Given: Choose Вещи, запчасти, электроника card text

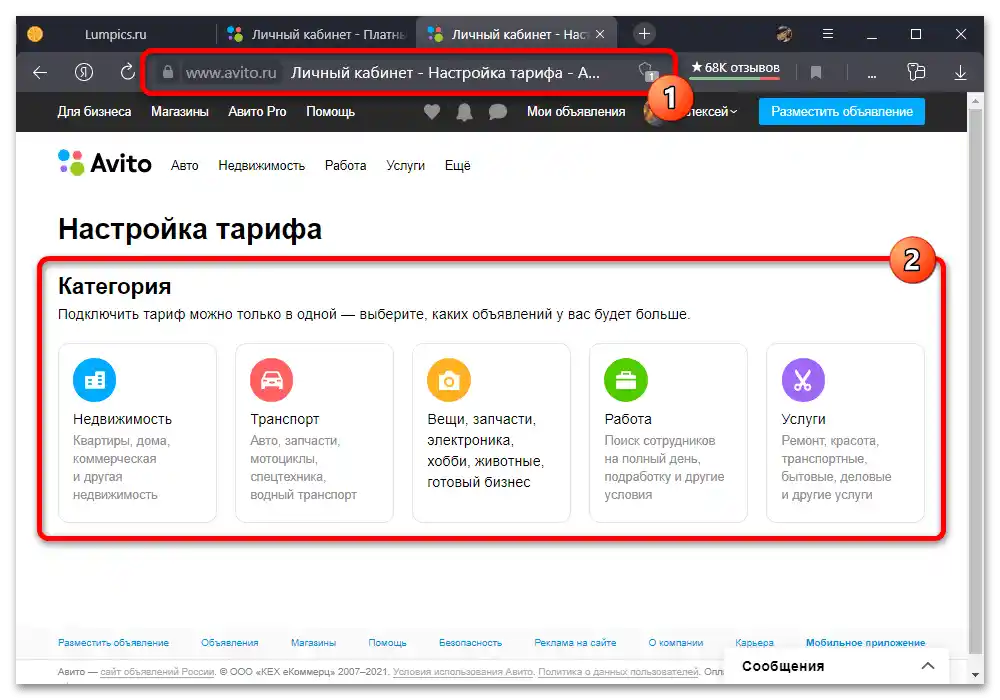Looking at the screenshot, I should [485, 451].
